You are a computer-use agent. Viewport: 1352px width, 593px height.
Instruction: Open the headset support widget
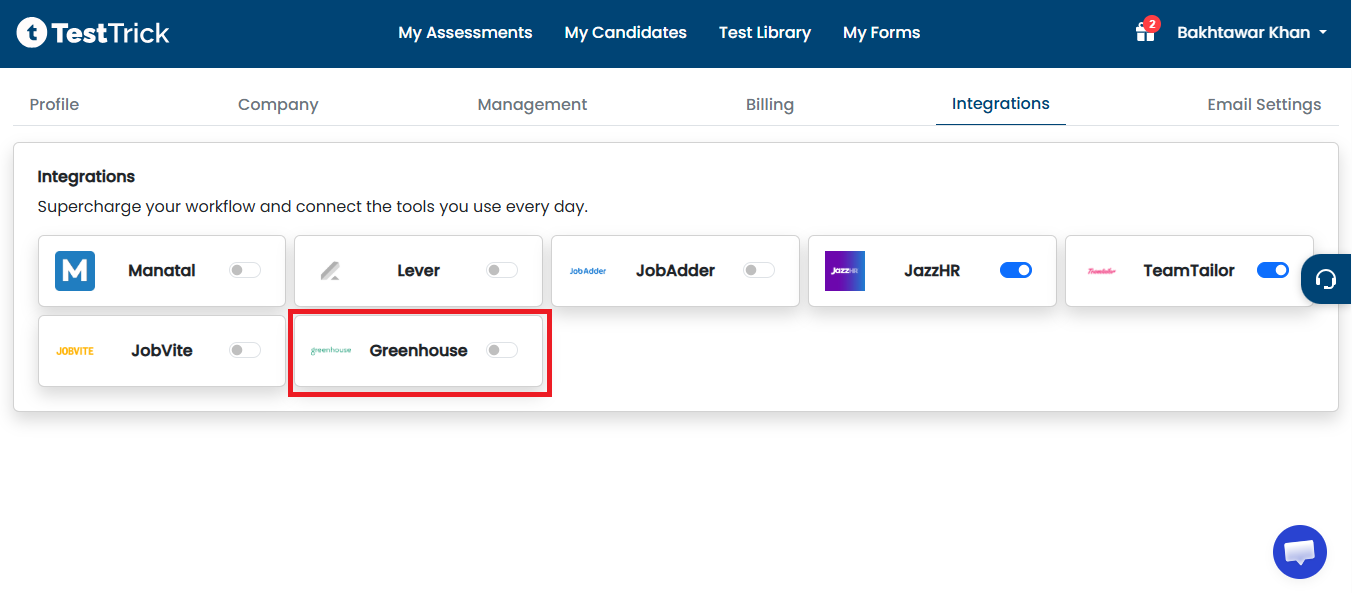click(1327, 279)
